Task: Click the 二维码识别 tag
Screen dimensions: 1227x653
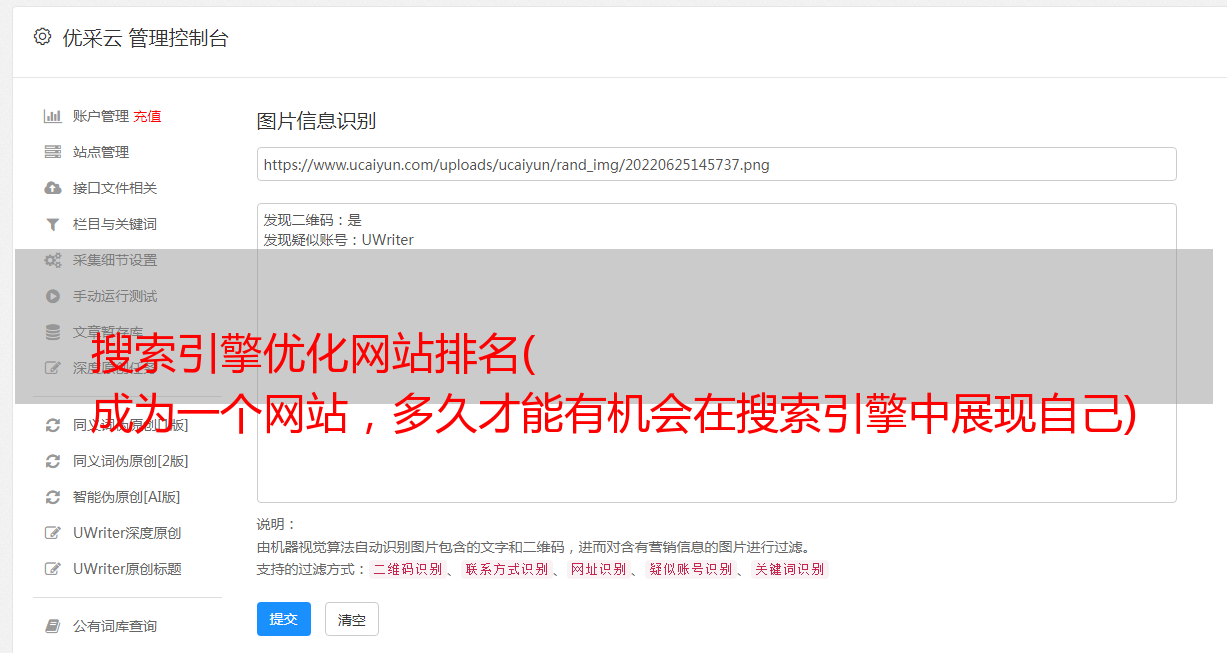Action: tap(407, 569)
